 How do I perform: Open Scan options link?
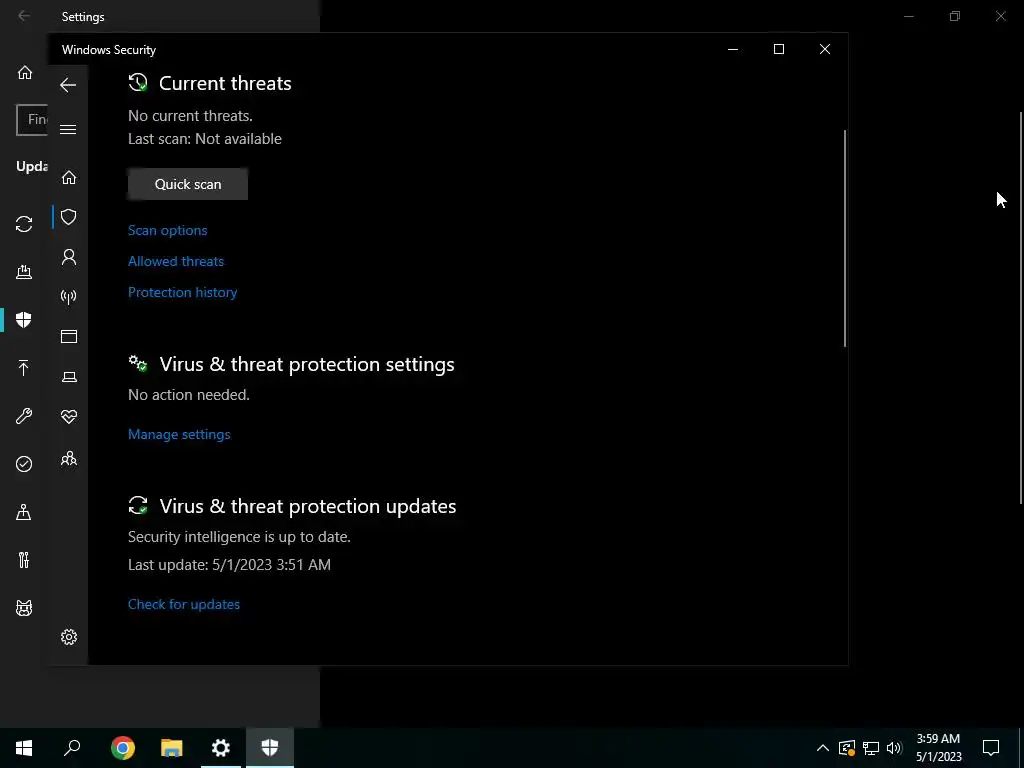[x=168, y=231]
